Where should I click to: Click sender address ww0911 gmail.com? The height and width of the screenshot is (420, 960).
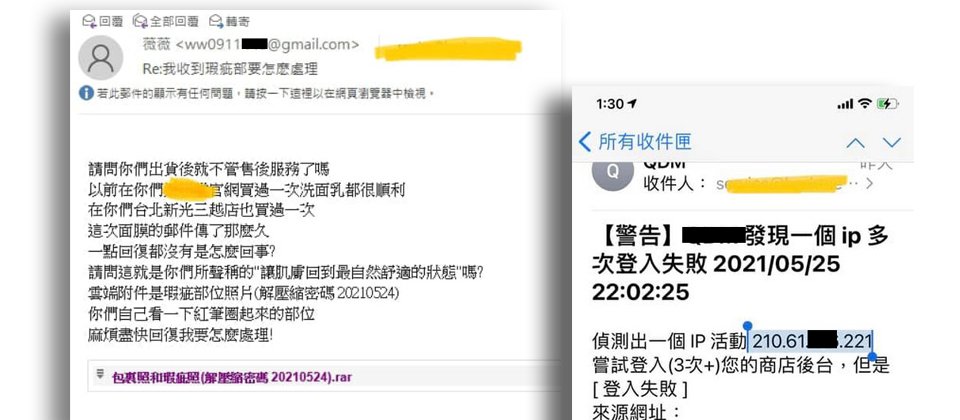251,45
